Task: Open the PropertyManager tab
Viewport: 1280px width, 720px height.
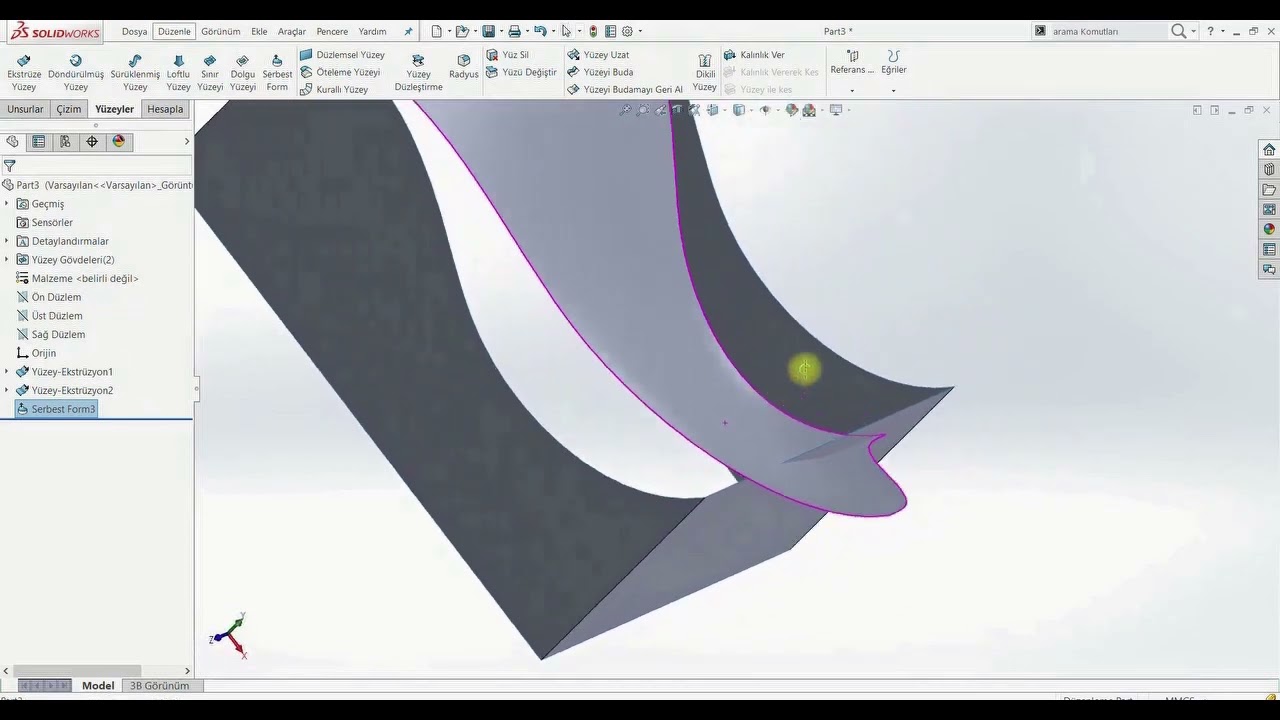Action: 39,142
